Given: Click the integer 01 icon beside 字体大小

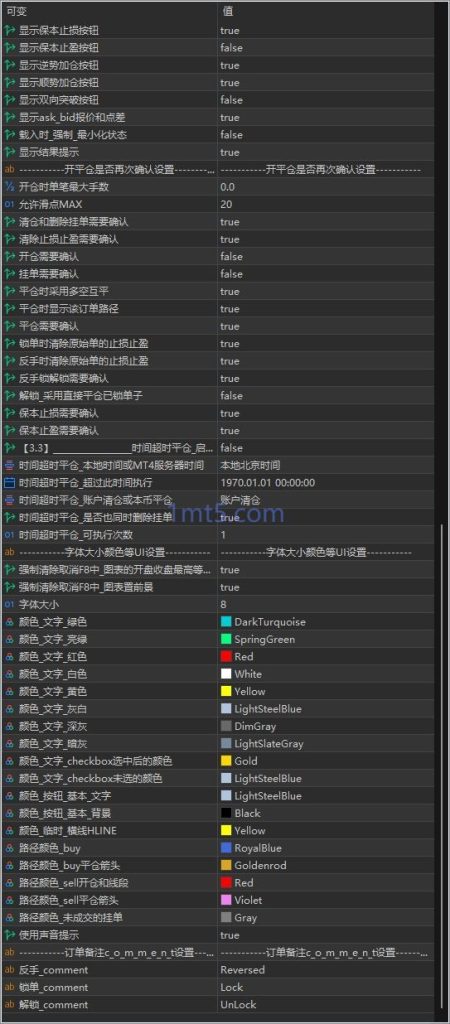Looking at the screenshot, I should tap(9, 605).
